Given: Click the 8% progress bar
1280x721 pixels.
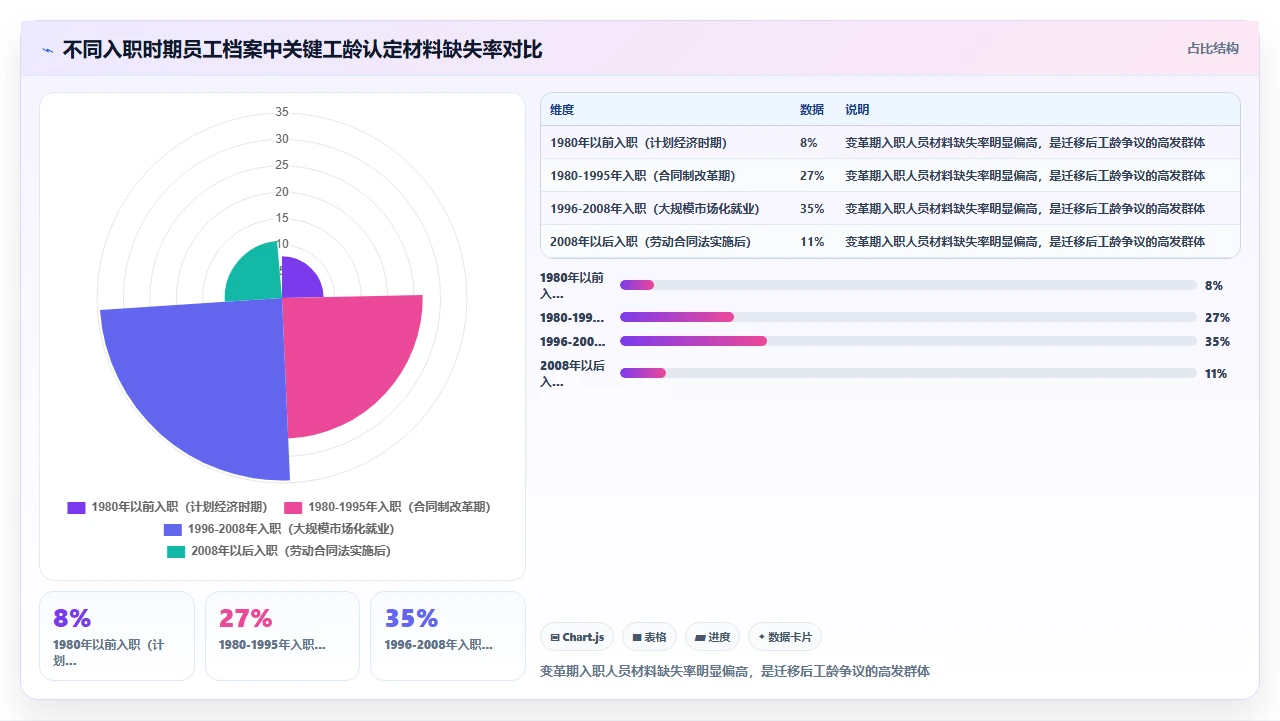Looking at the screenshot, I should pyautogui.click(x=908, y=285).
